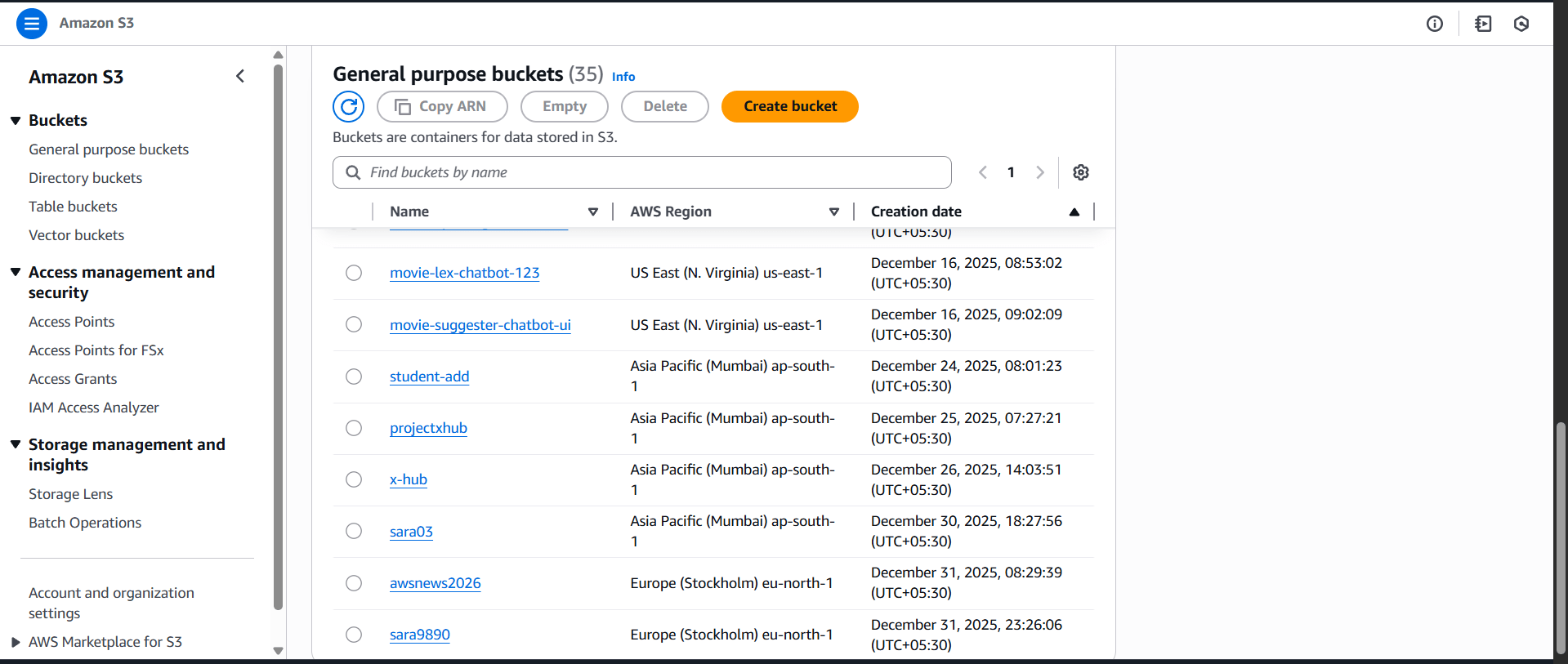
Task: Click the sidebar scrollbar up arrow
Action: coord(278,55)
